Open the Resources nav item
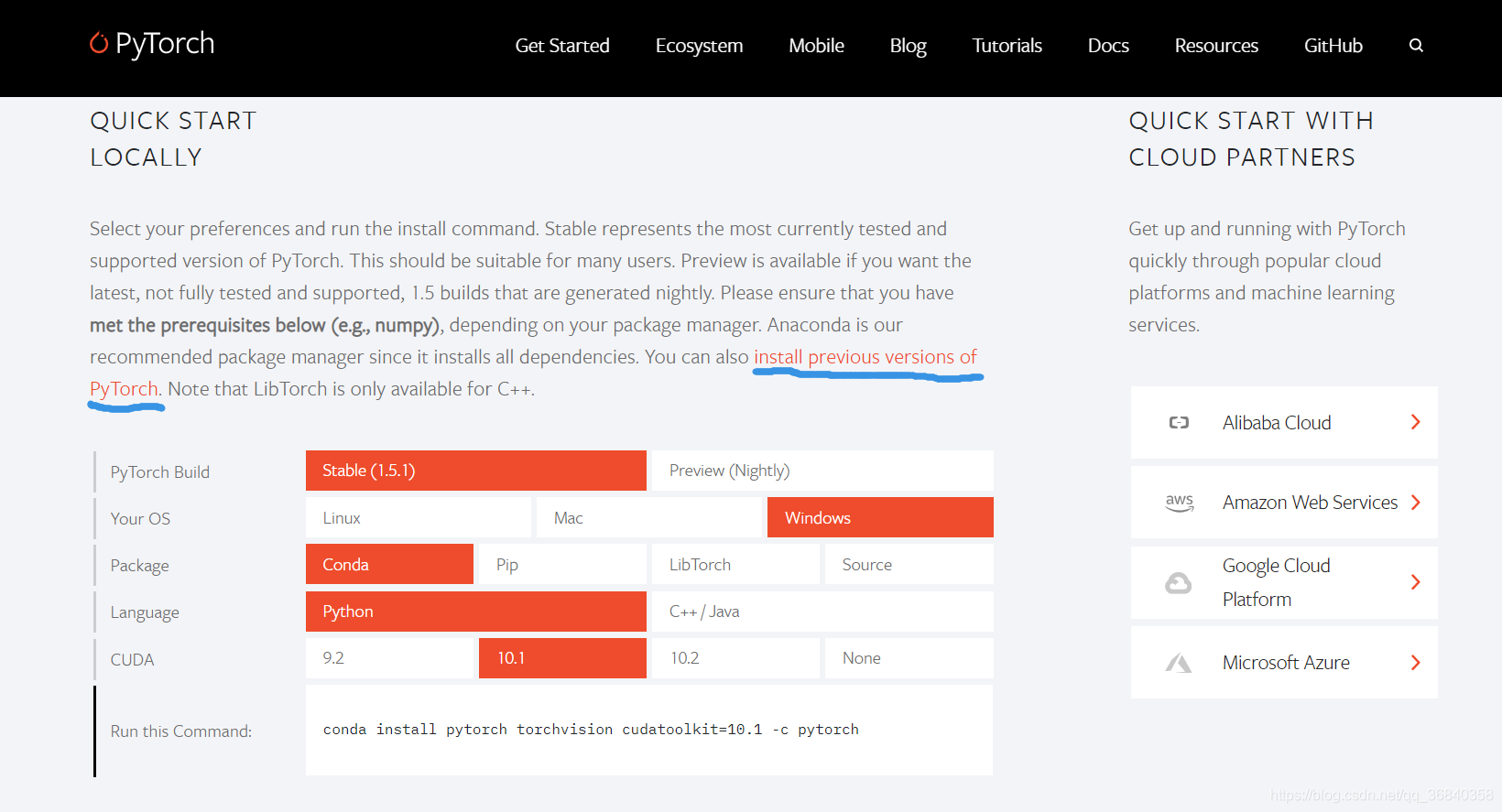The image size is (1502, 812). coord(1216,46)
